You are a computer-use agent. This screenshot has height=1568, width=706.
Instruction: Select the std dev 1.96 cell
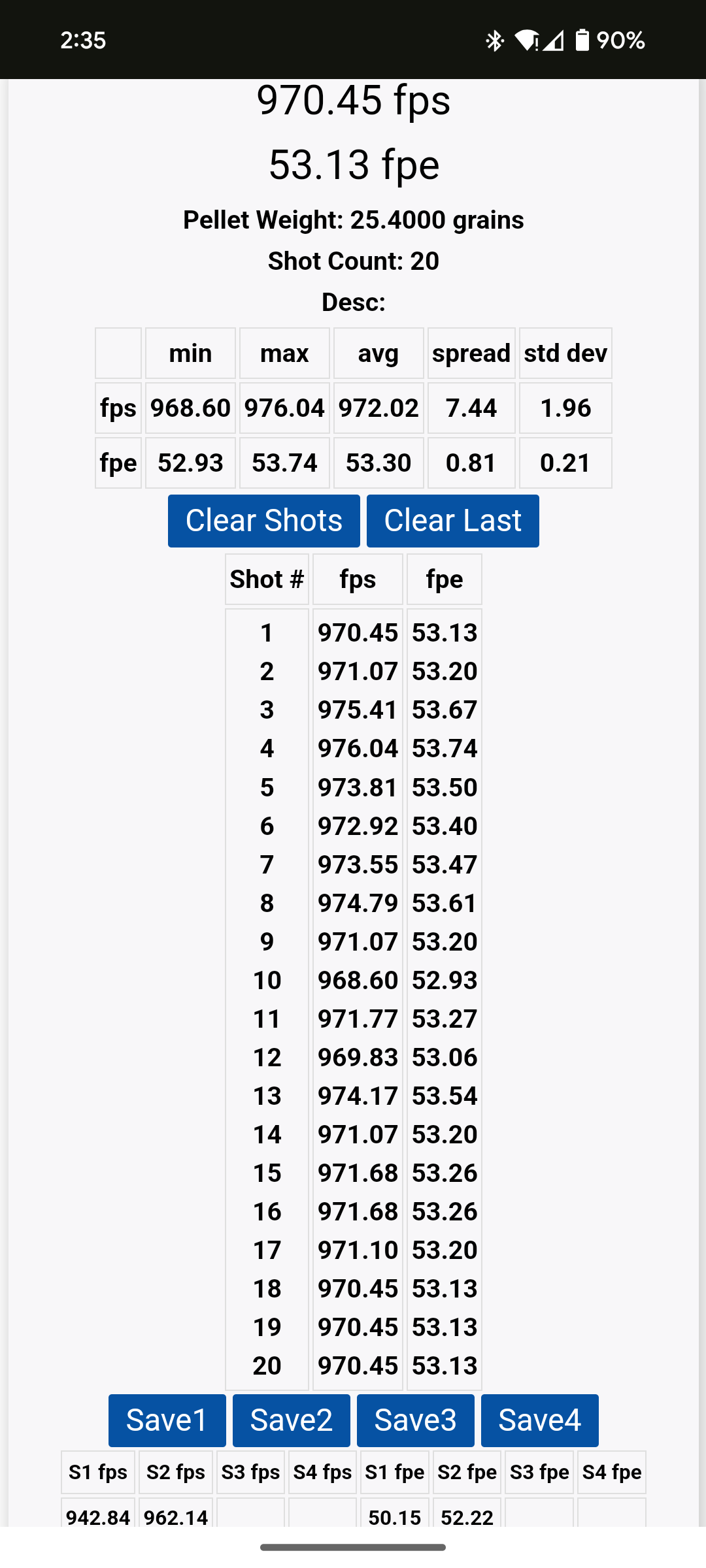coord(565,408)
